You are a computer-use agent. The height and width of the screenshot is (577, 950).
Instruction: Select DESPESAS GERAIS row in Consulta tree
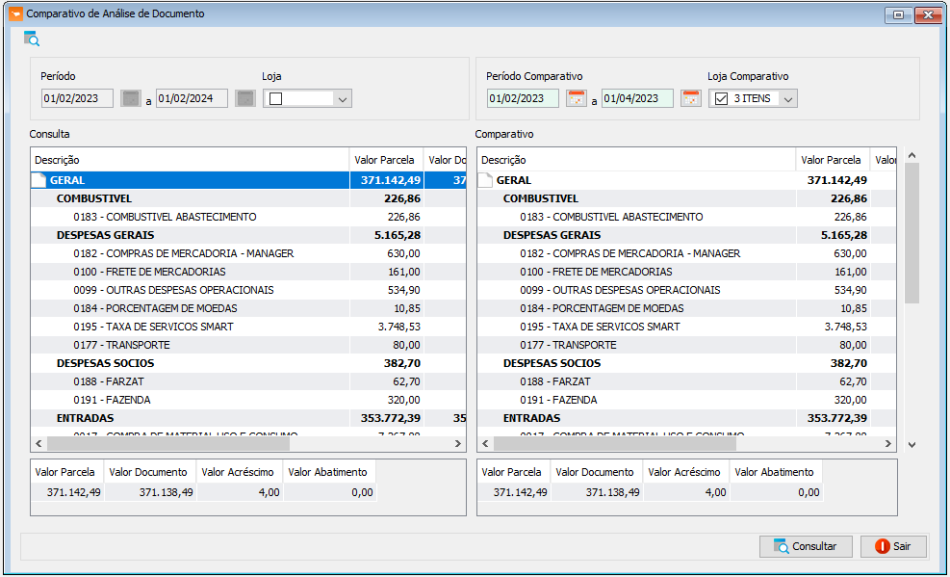point(248,235)
